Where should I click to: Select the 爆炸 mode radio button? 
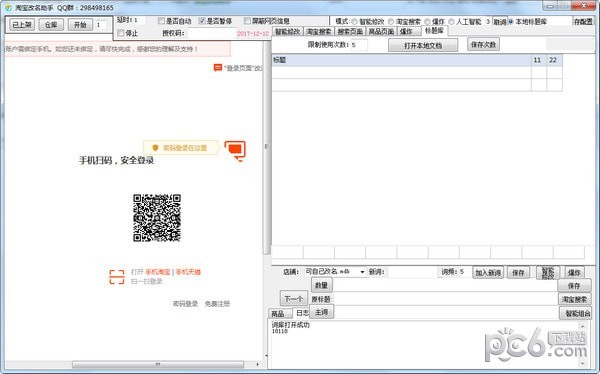pyautogui.click(x=427, y=22)
